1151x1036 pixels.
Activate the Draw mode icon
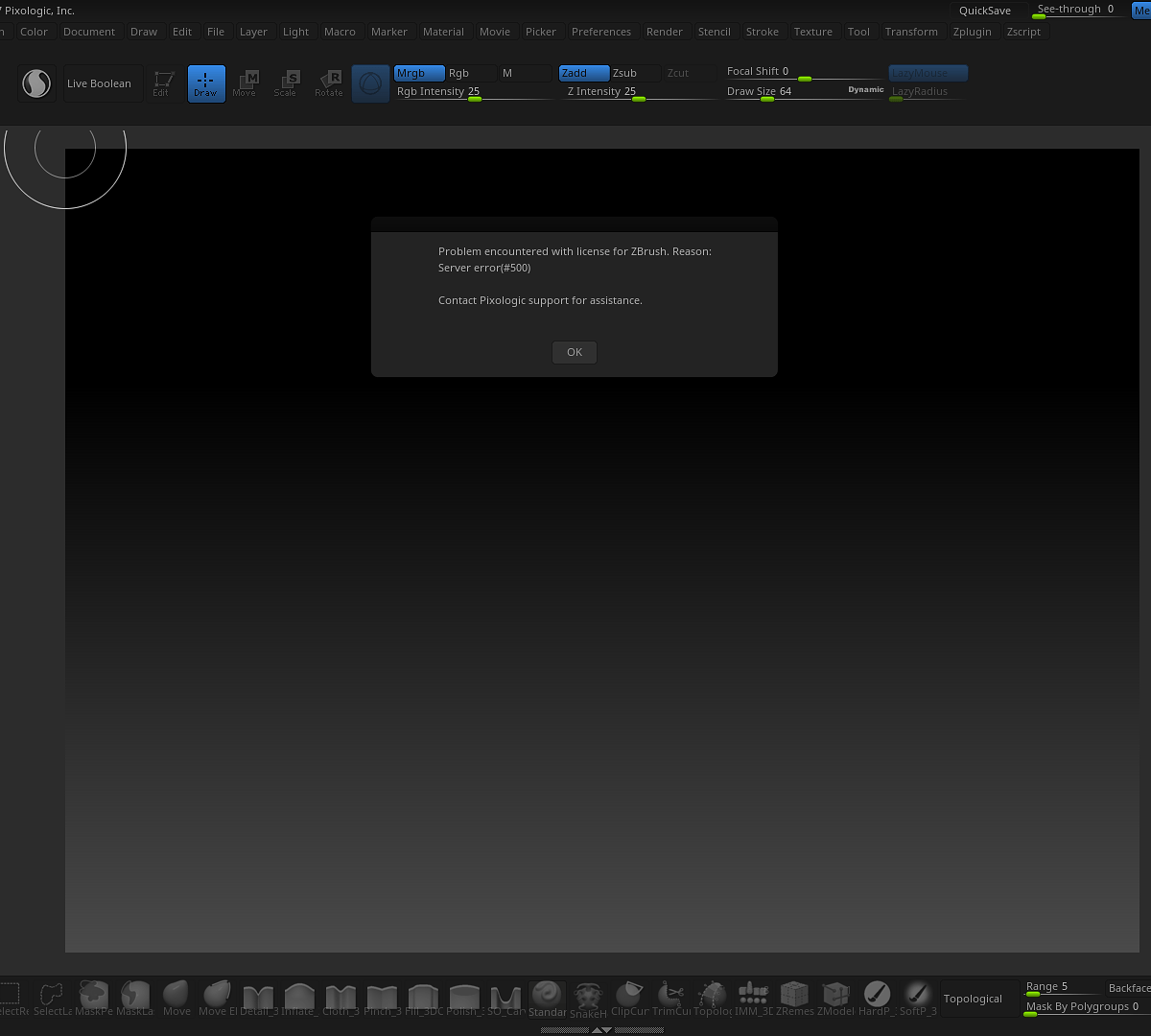click(x=206, y=83)
